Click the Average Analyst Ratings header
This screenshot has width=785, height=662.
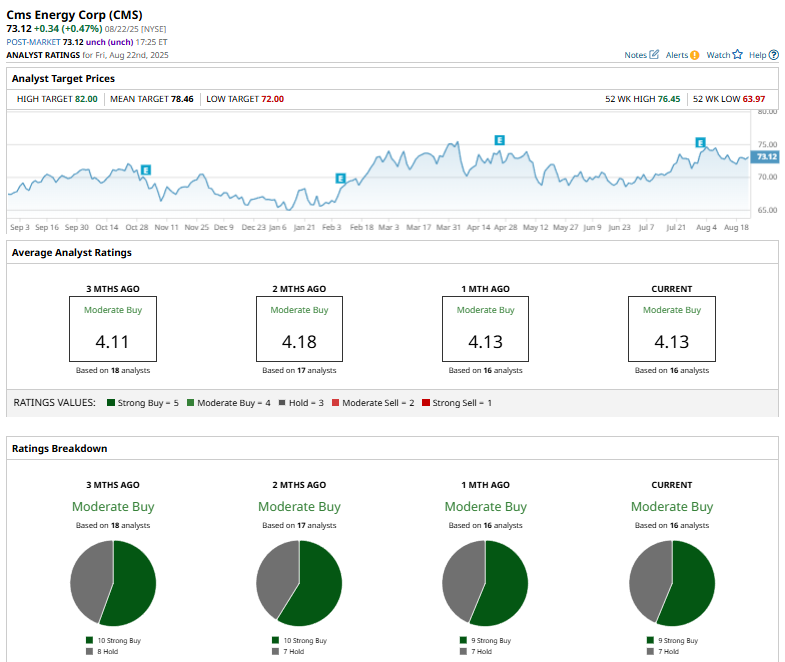(x=72, y=253)
